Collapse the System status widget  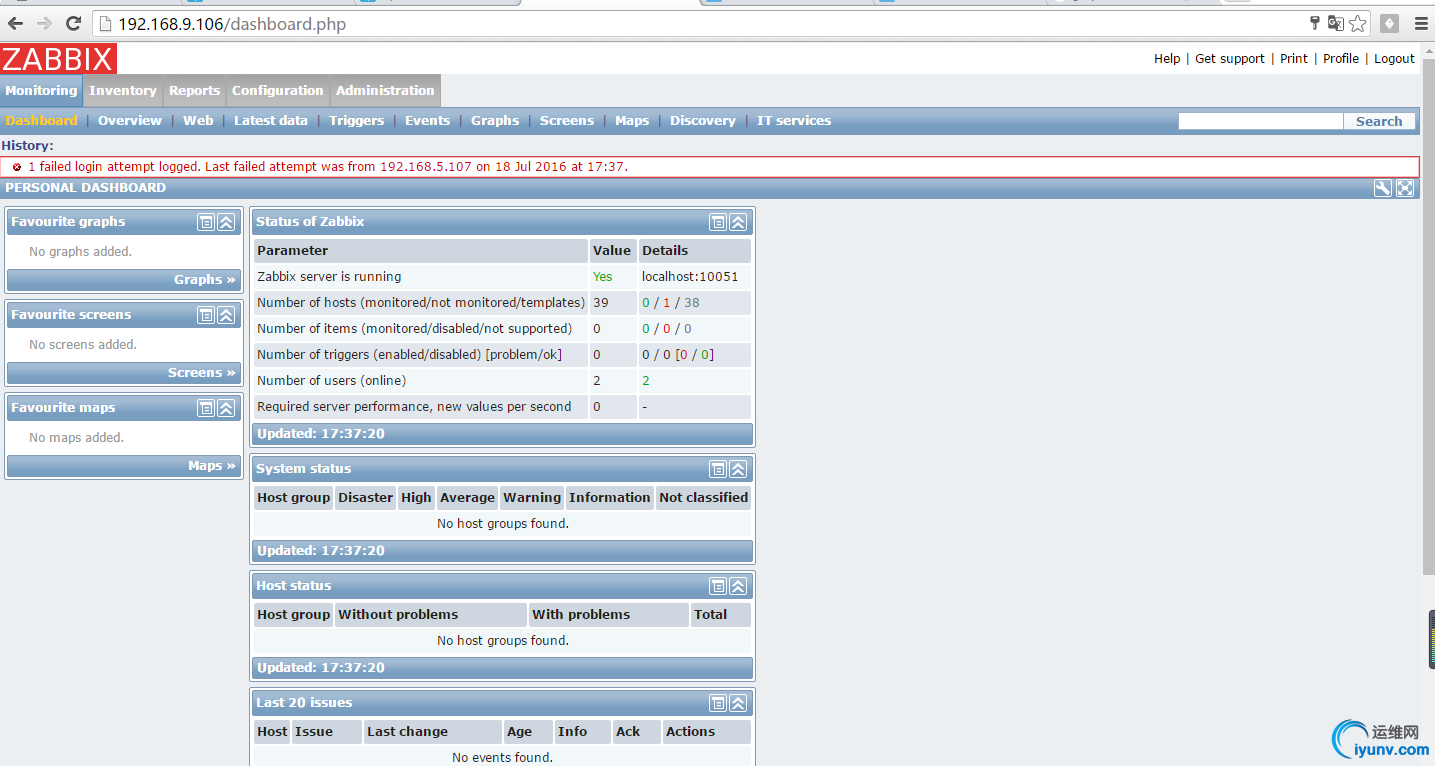point(738,469)
